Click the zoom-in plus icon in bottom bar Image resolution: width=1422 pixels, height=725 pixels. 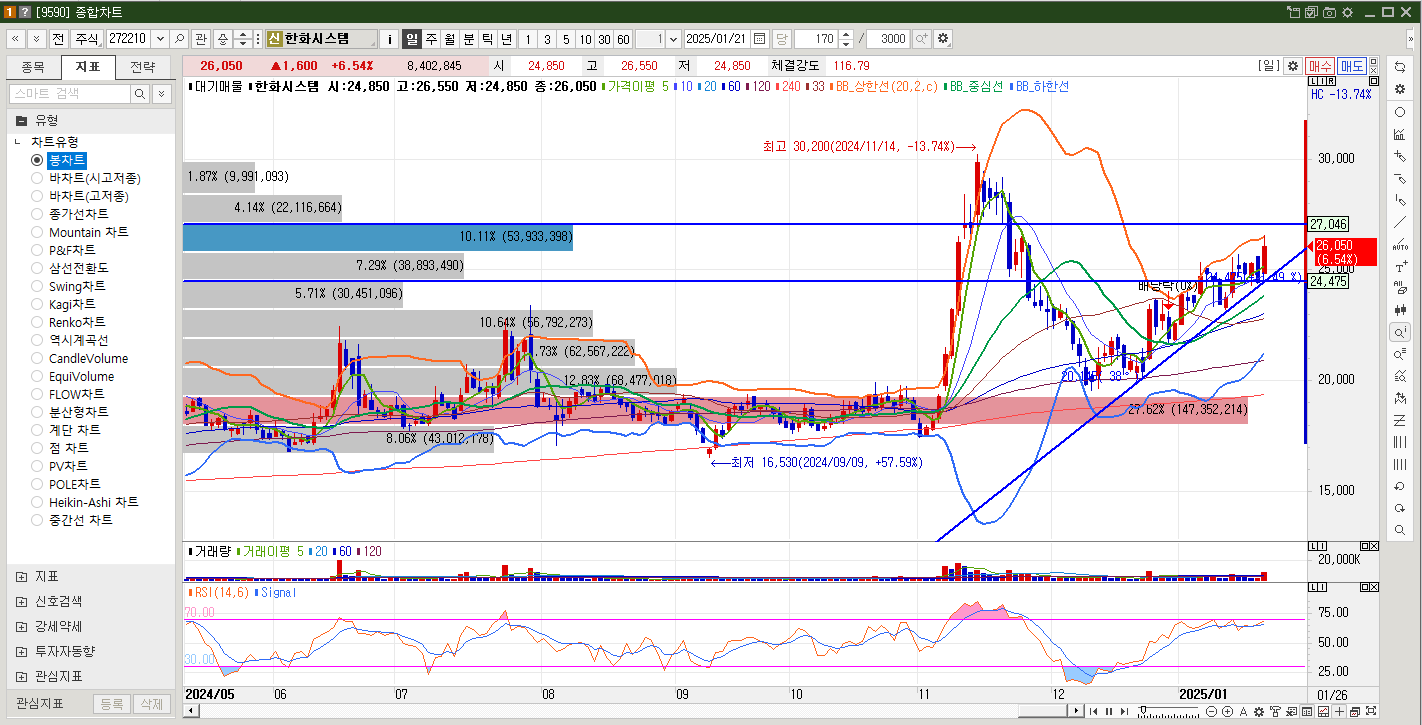(1227, 711)
